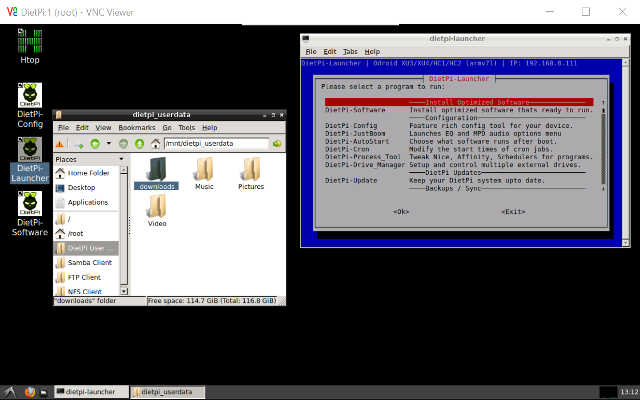
Task: Click the /mnt/dietpi_userdata path field
Action: 216,144
